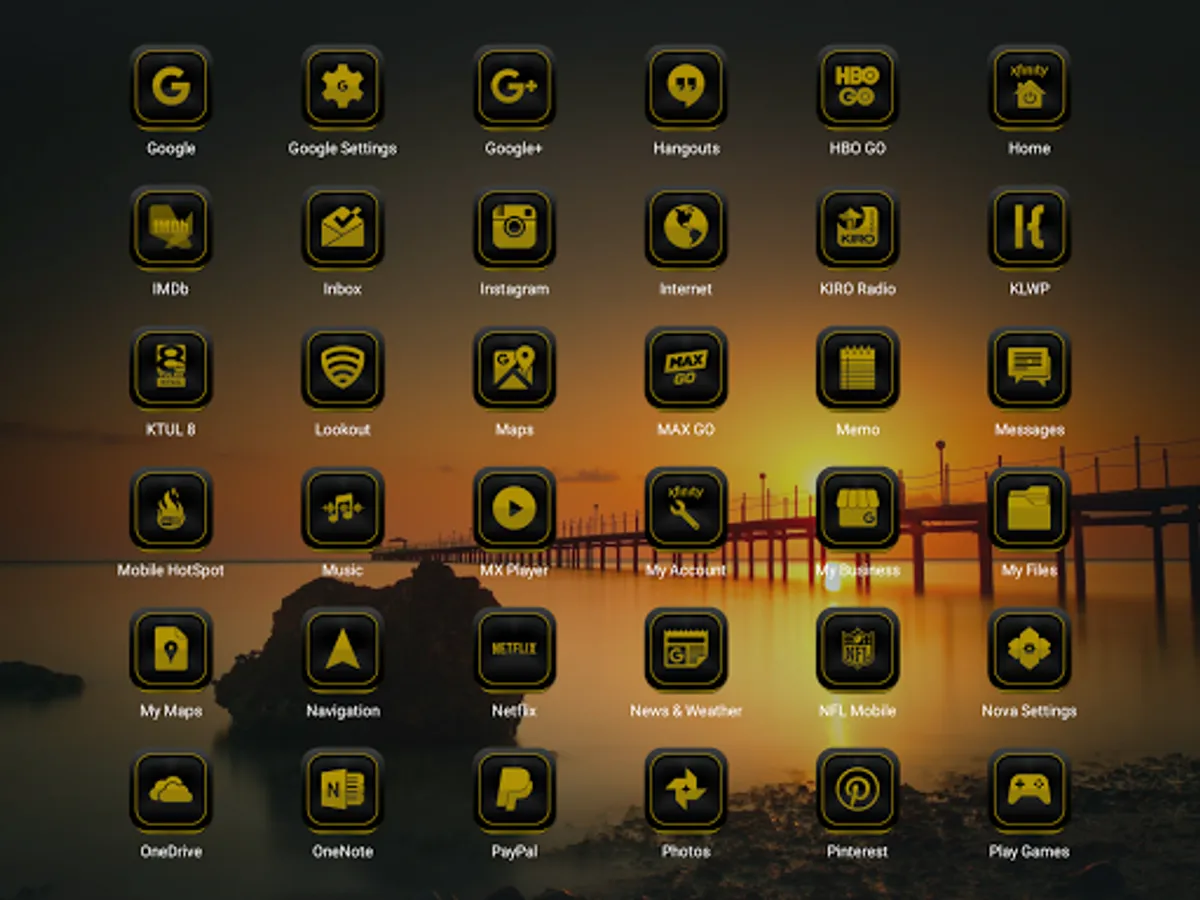This screenshot has height=900, width=1200.
Task: Open the Lookout security app
Action: click(x=343, y=369)
